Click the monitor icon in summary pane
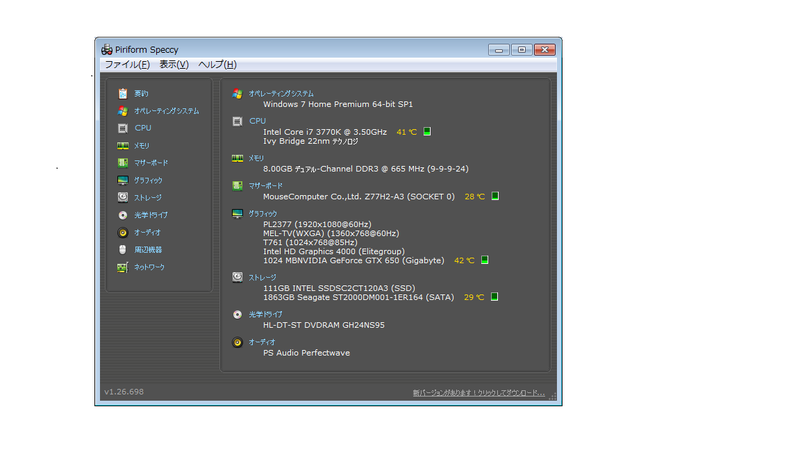The image size is (800, 450). 237,213
